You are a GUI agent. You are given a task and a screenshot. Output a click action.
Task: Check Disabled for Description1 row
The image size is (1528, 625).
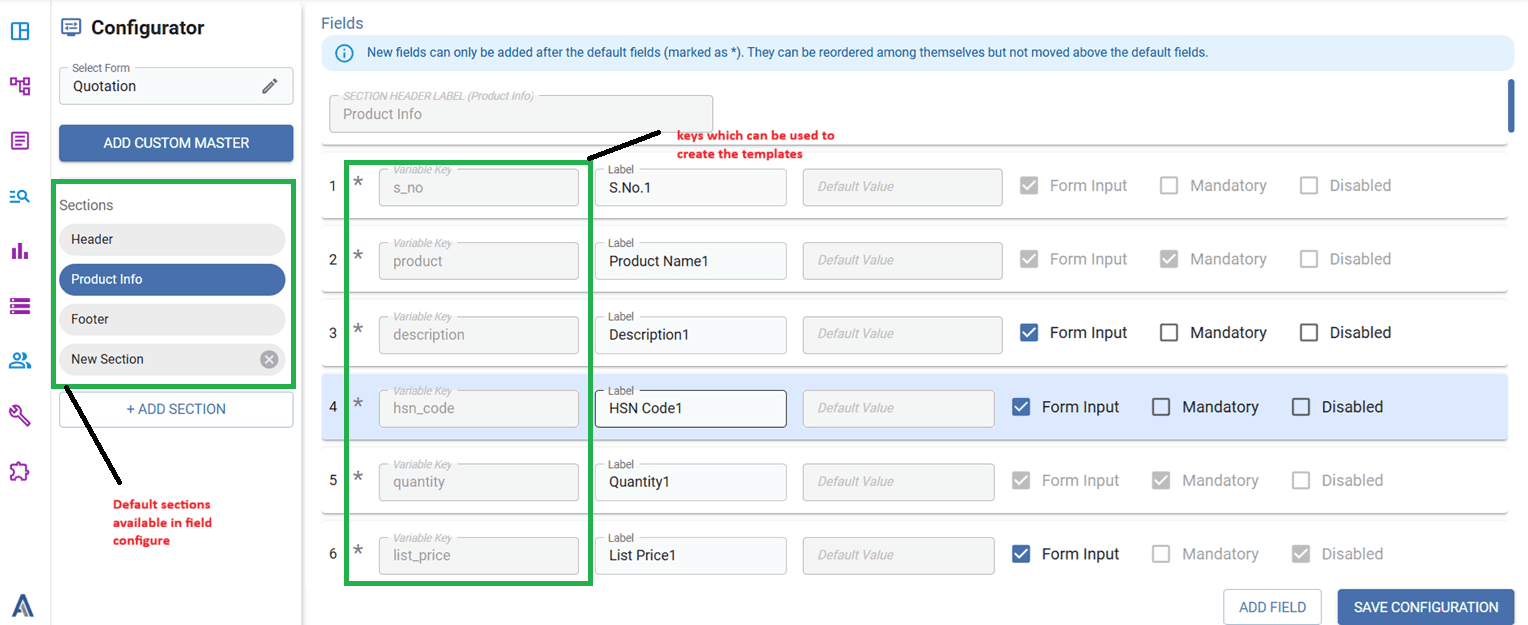1309,333
